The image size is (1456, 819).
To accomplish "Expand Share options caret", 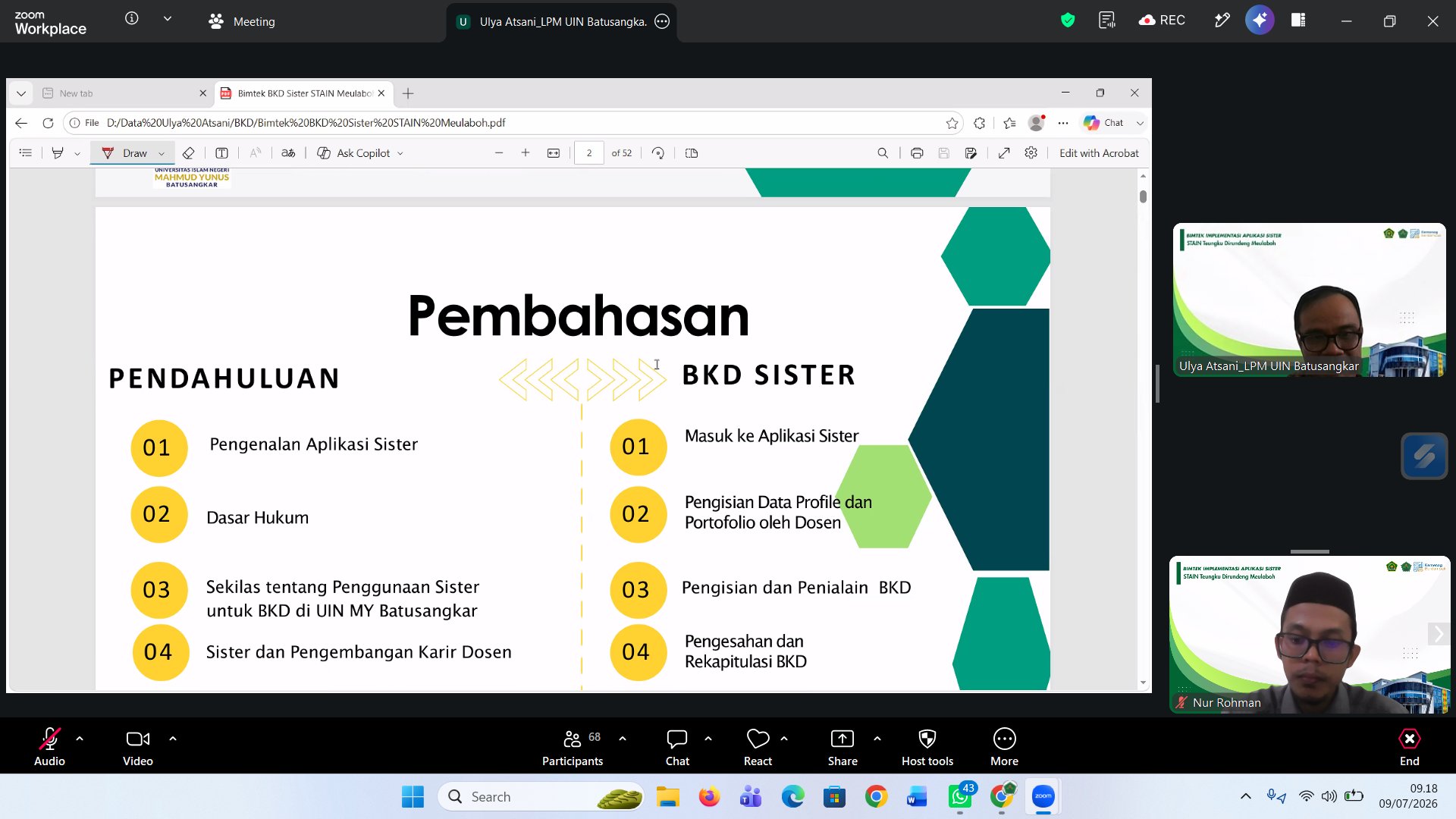I will pos(877,739).
